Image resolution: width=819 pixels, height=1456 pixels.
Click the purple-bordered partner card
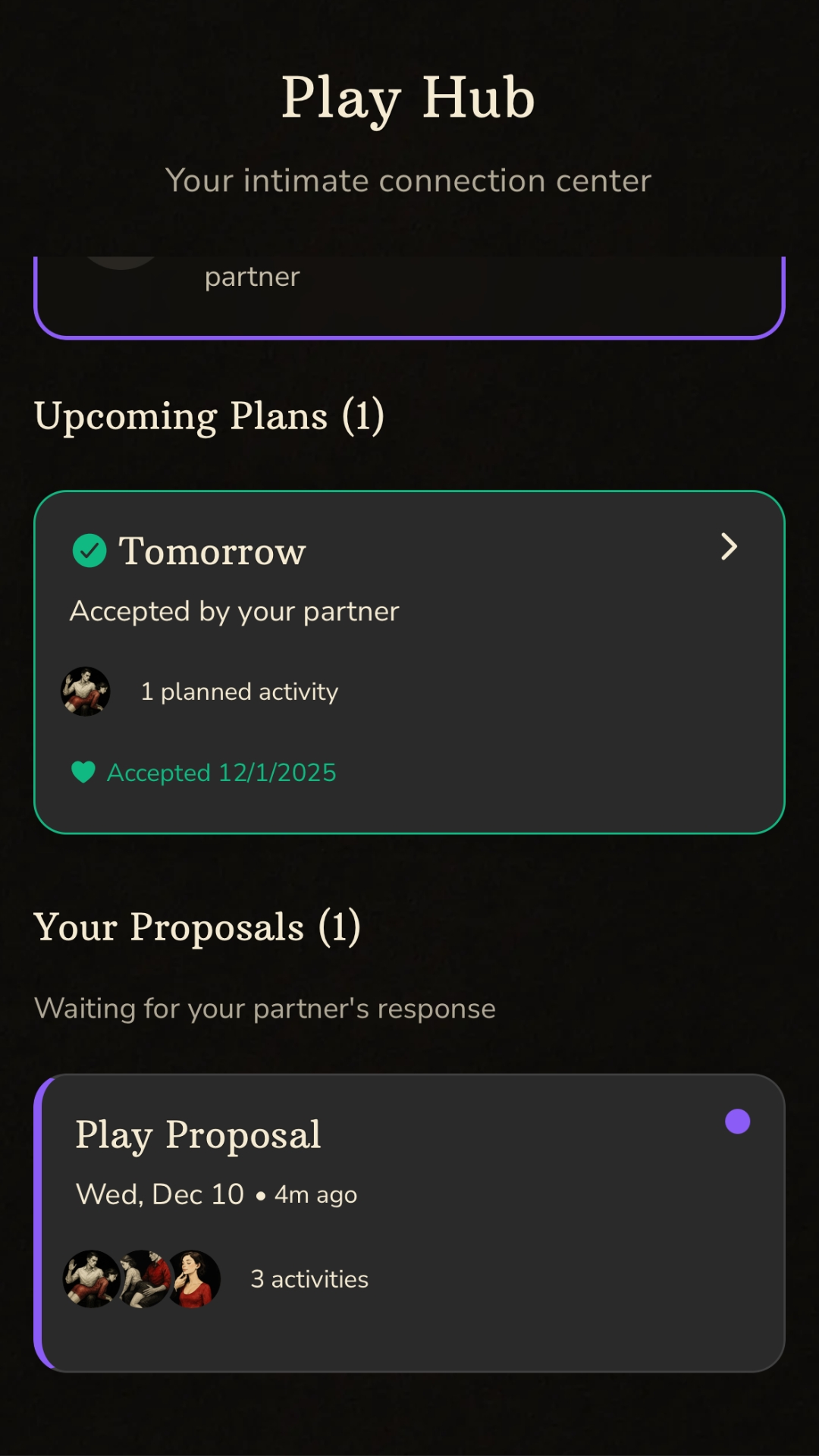409,296
